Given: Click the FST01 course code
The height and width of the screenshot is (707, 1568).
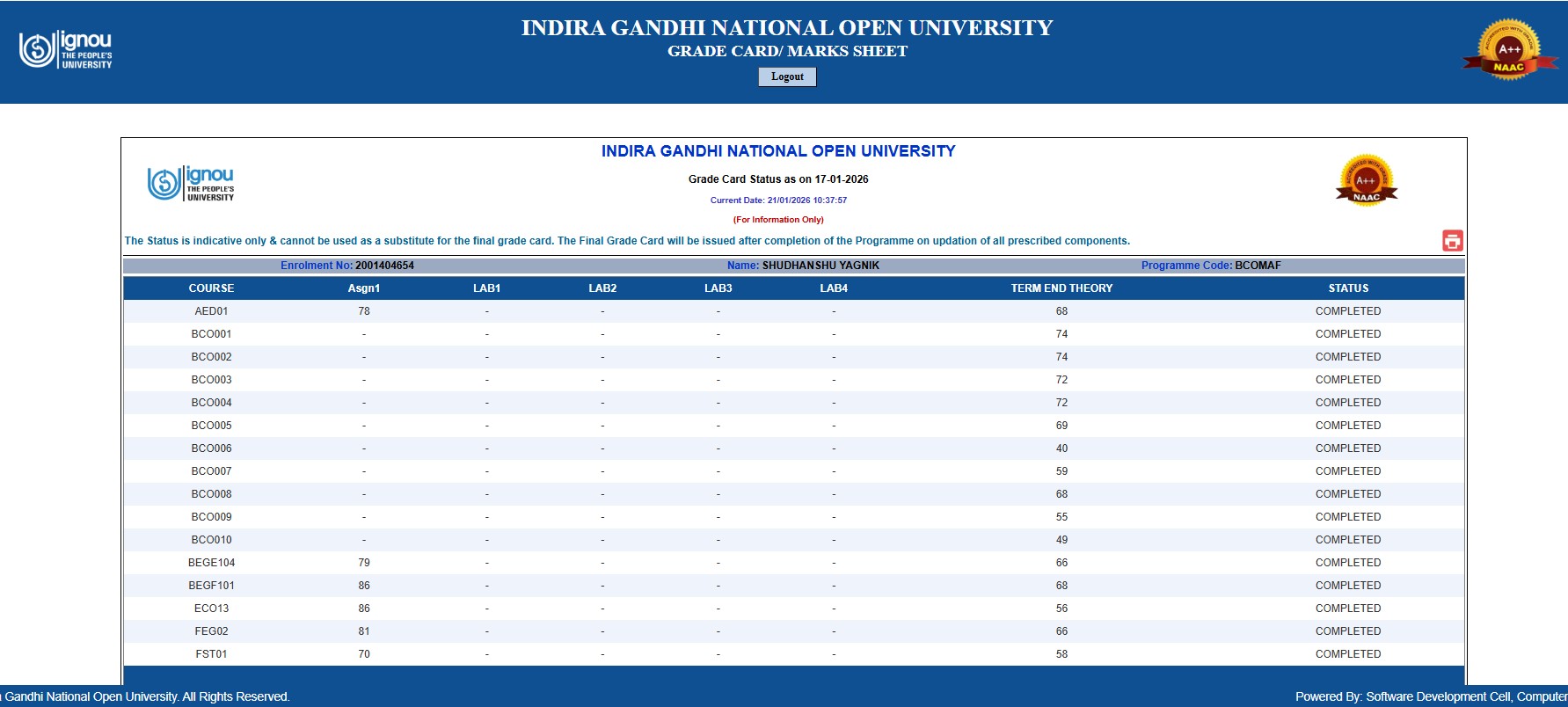Looking at the screenshot, I should [x=211, y=654].
